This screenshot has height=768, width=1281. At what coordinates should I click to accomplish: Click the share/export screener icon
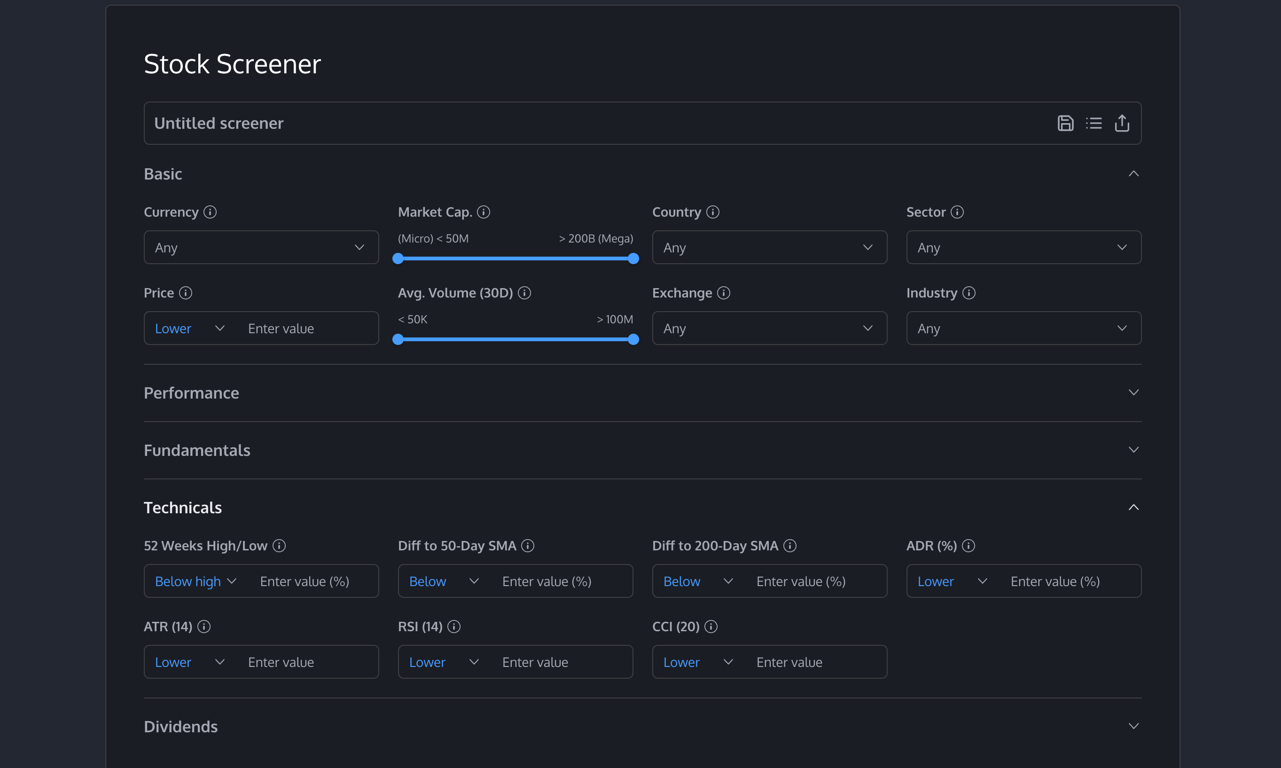click(x=1122, y=123)
